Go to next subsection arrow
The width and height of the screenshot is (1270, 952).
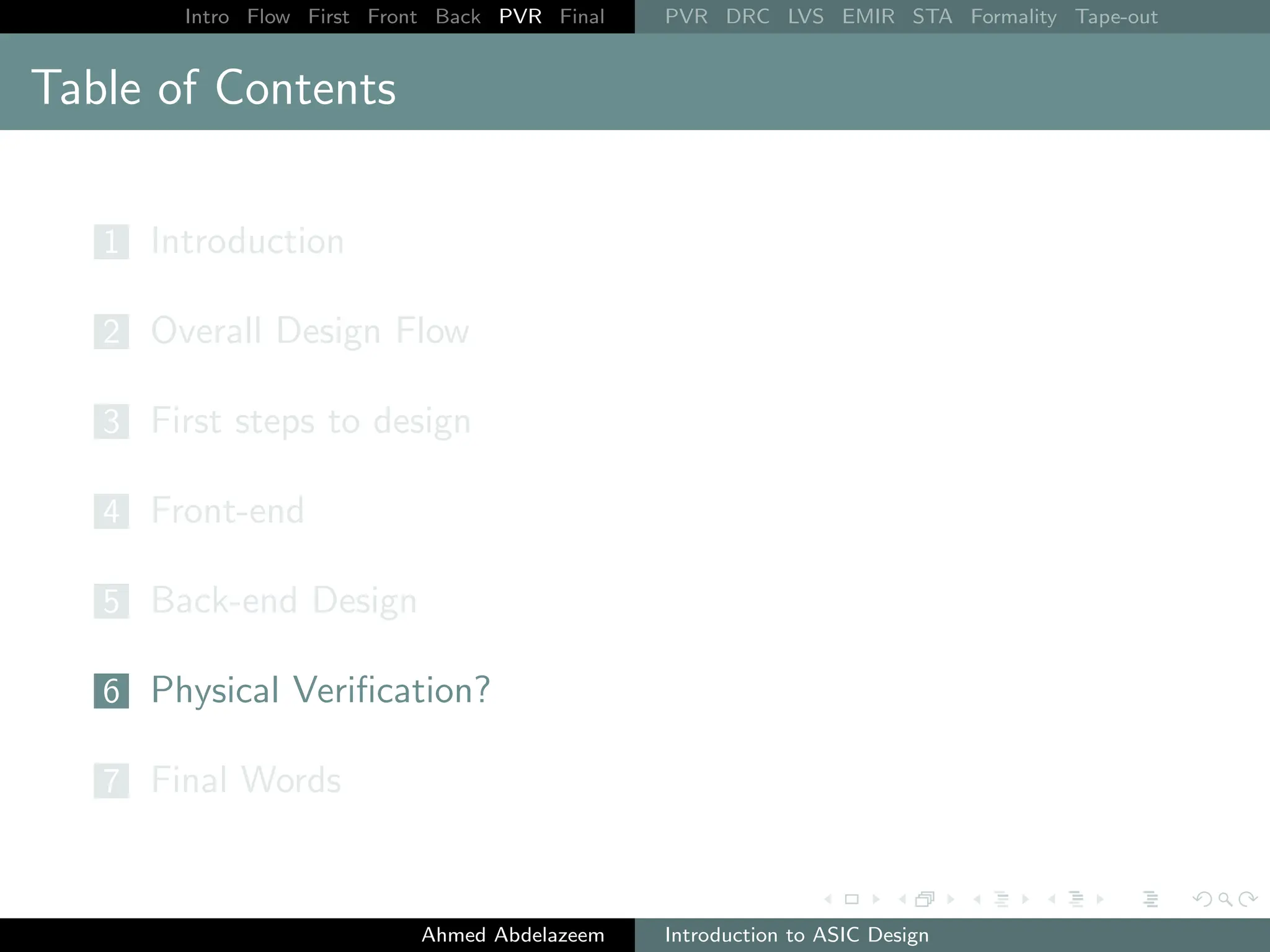point(1026,899)
